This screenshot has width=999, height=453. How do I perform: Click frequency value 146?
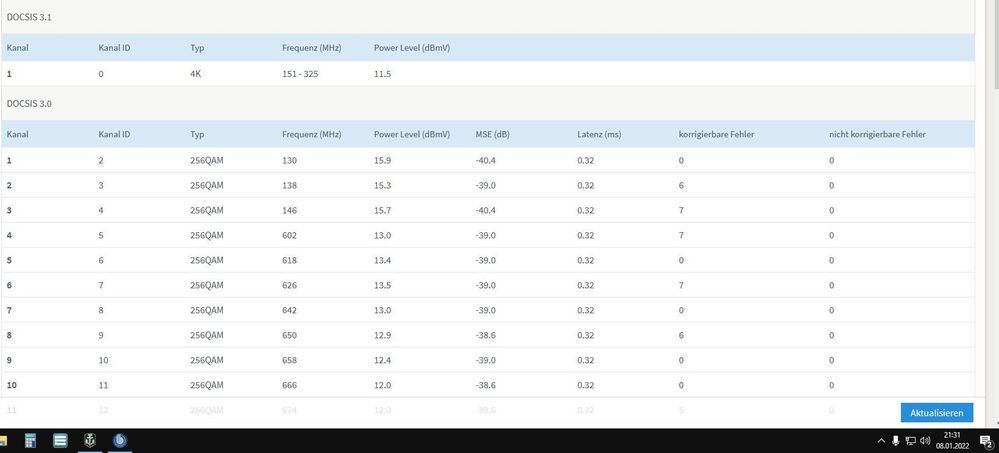(289, 210)
